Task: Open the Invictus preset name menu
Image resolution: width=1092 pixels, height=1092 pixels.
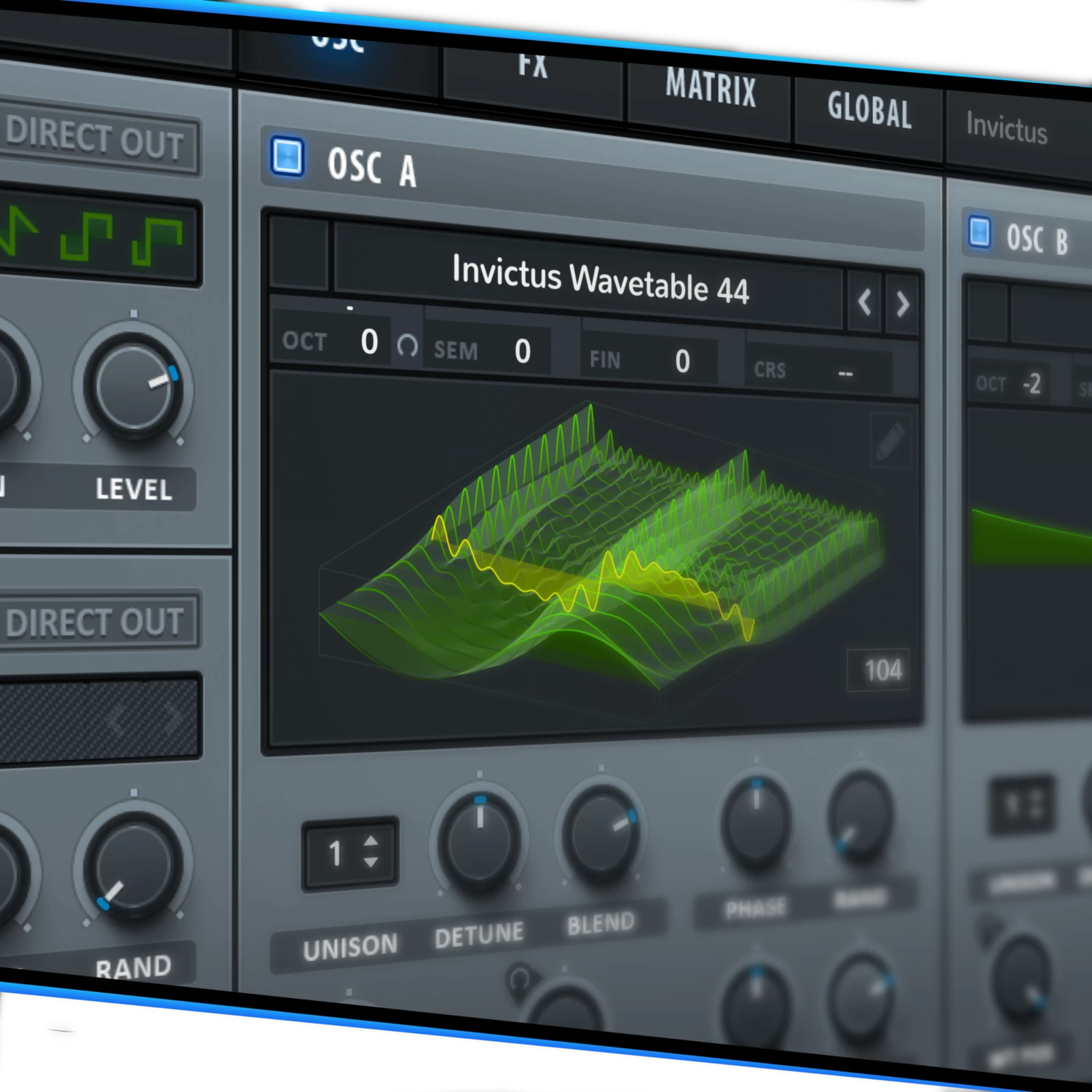Action: tap(1006, 130)
